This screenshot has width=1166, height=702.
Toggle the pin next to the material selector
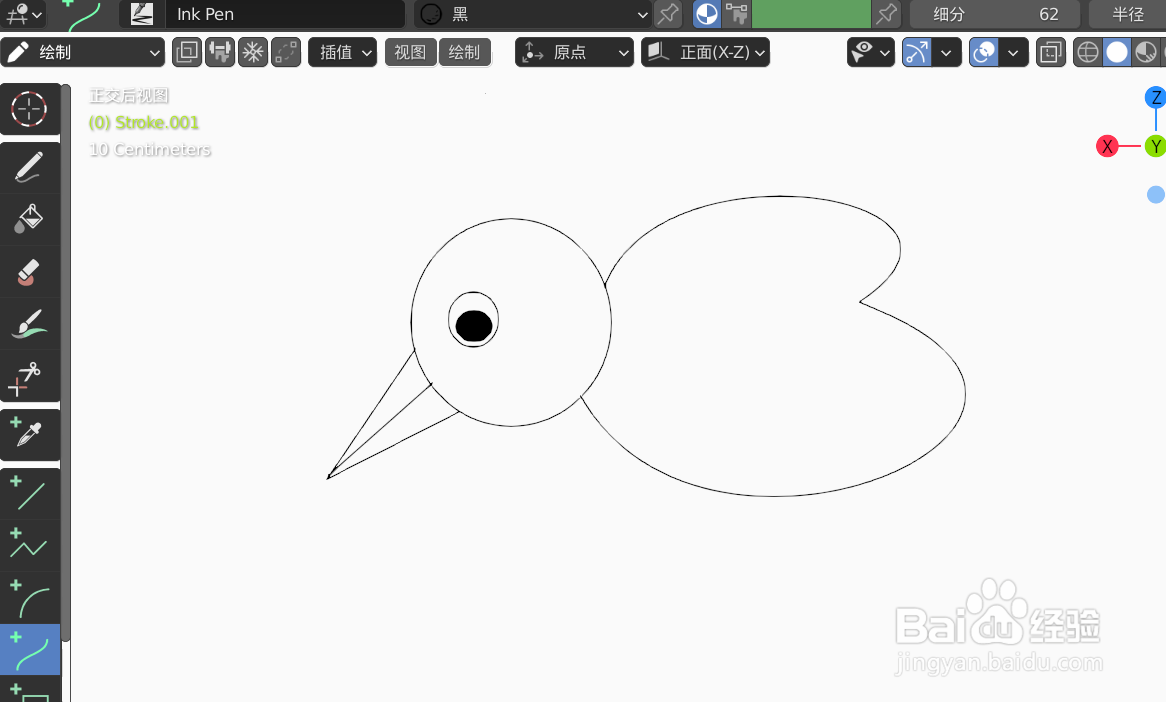667,14
